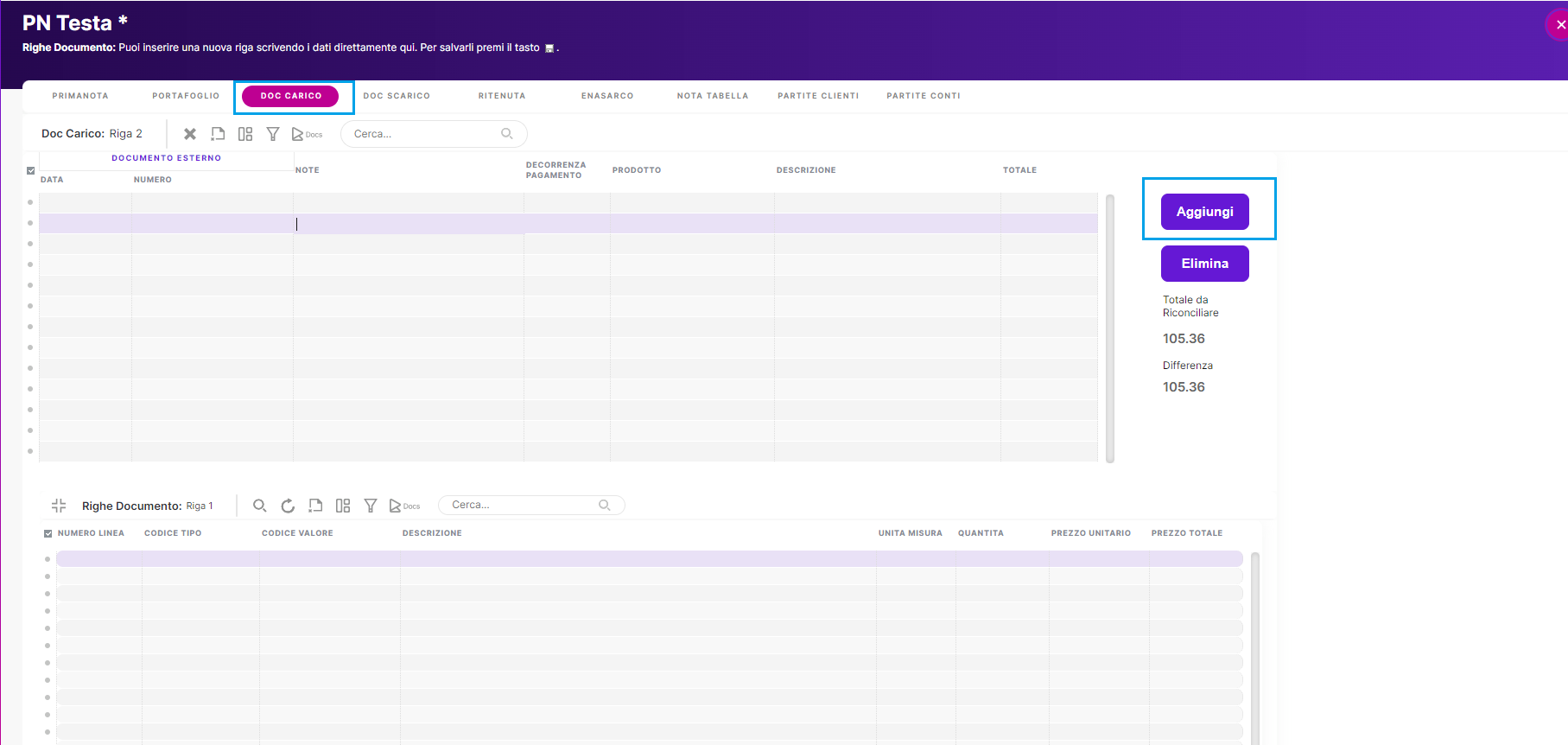Click the filter funnel icon in Doc Carico toolbar
Image resolution: width=1568 pixels, height=745 pixels.
(273, 134)
